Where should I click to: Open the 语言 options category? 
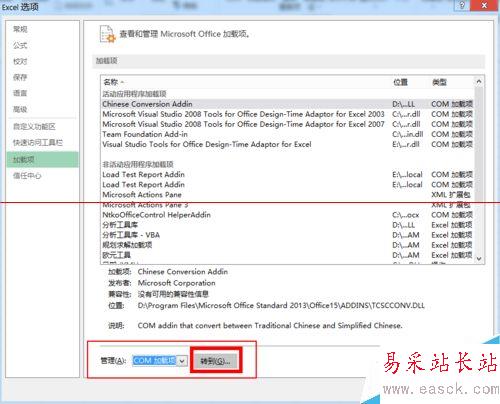click(x=20, y=93)
